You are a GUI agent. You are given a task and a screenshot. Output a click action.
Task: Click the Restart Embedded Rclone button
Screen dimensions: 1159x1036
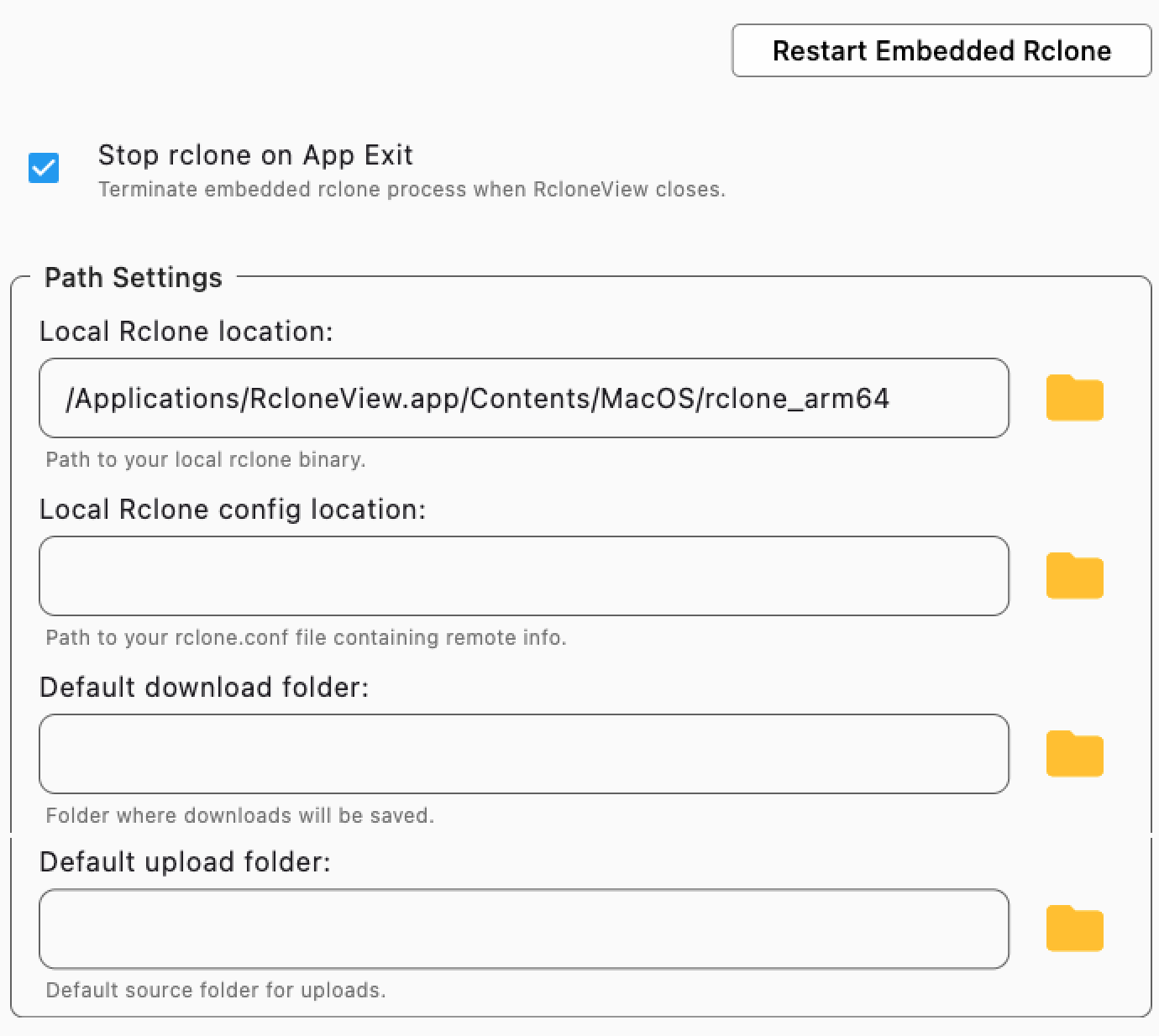(x=941, y=50)
